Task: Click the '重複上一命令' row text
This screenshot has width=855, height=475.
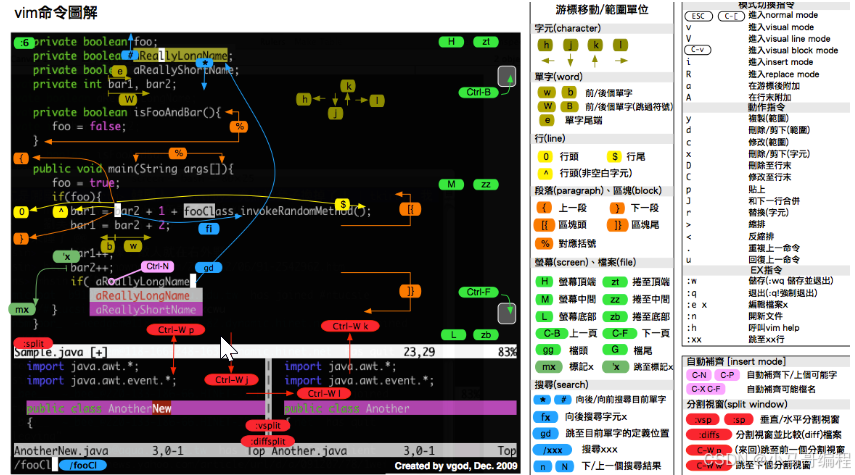Action: coord(774,248)
